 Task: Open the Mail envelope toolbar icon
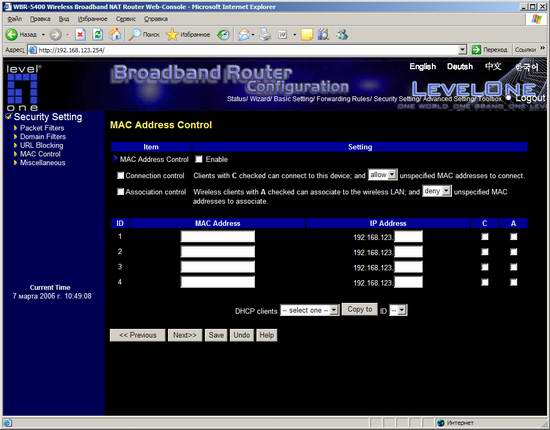243,34
